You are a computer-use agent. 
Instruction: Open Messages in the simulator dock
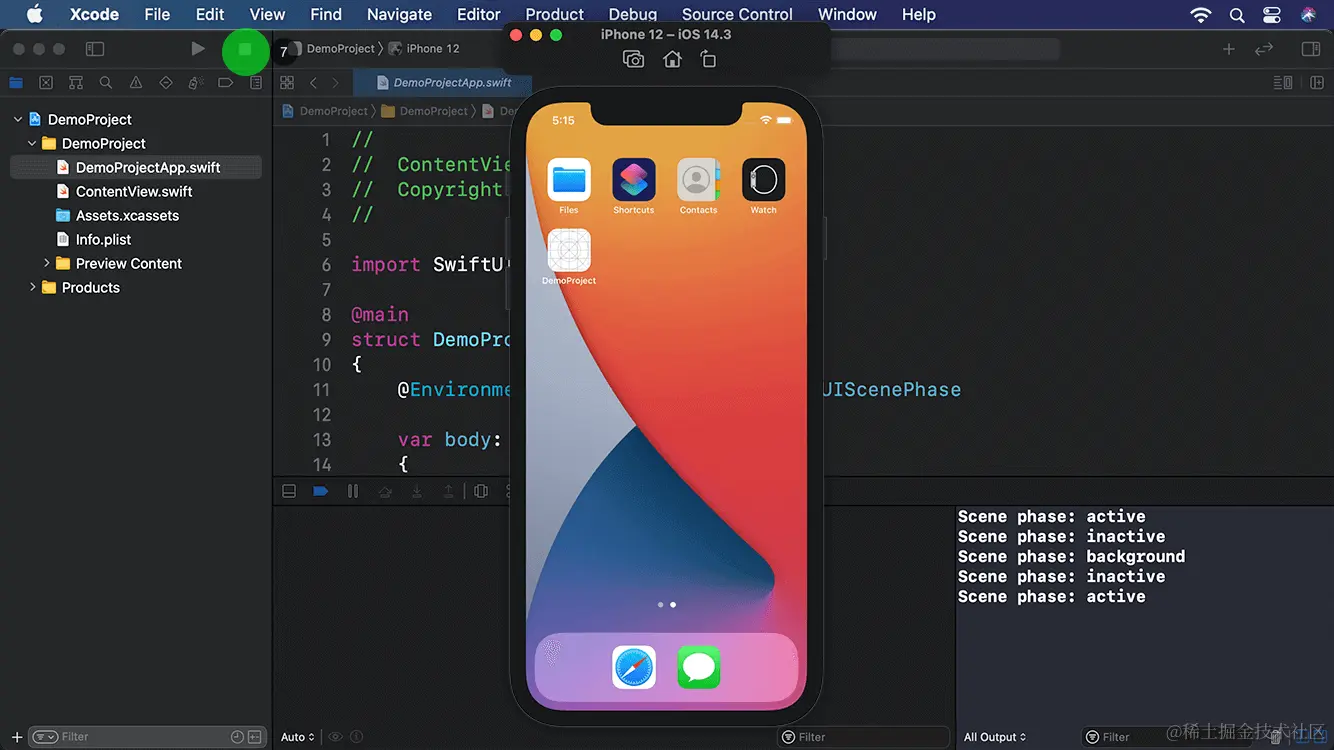699,667
